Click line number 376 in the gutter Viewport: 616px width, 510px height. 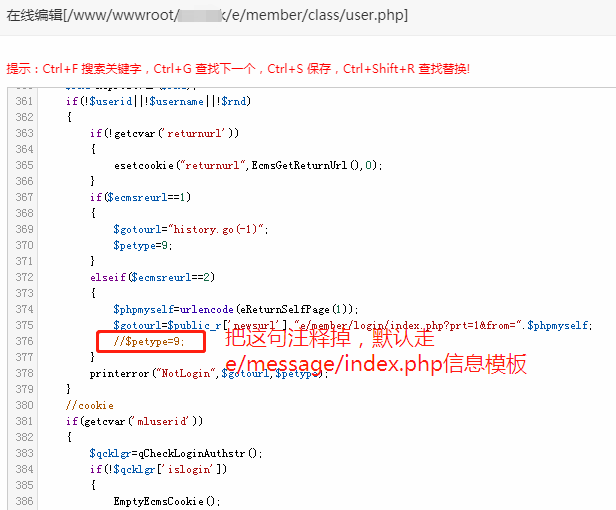(x=24, y=341)
